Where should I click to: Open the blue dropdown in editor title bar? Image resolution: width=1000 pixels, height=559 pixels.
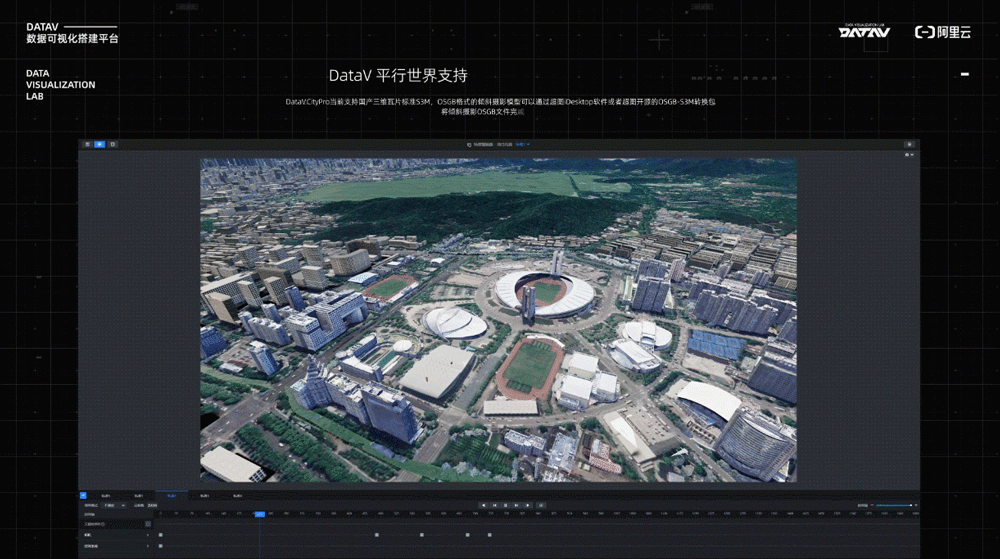523,144
